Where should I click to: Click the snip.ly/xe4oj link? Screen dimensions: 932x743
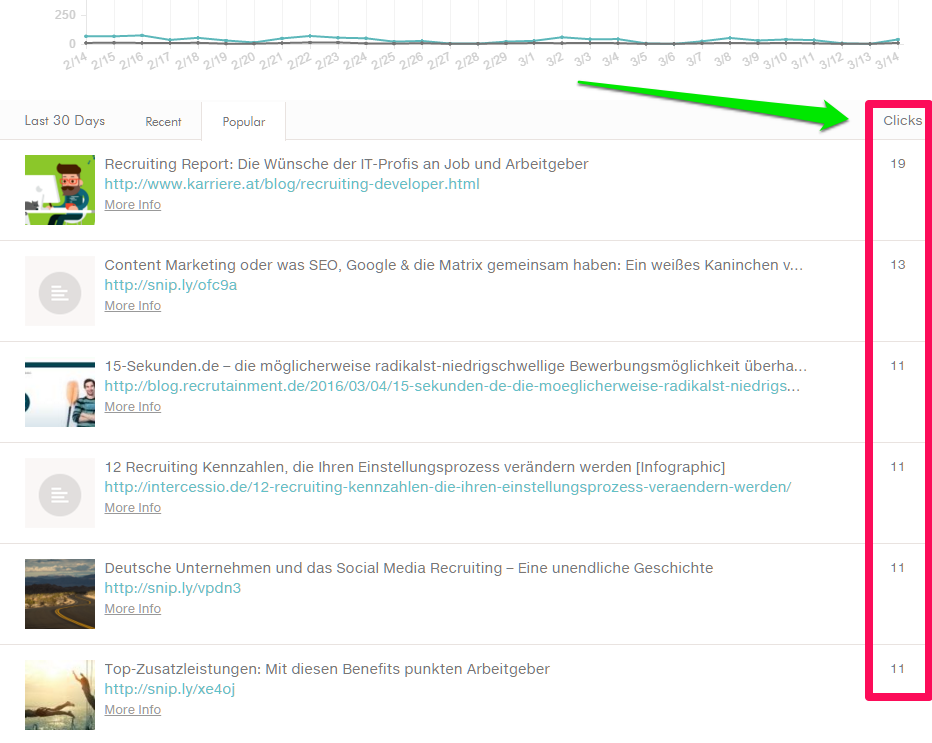click(x=171, y=689)
